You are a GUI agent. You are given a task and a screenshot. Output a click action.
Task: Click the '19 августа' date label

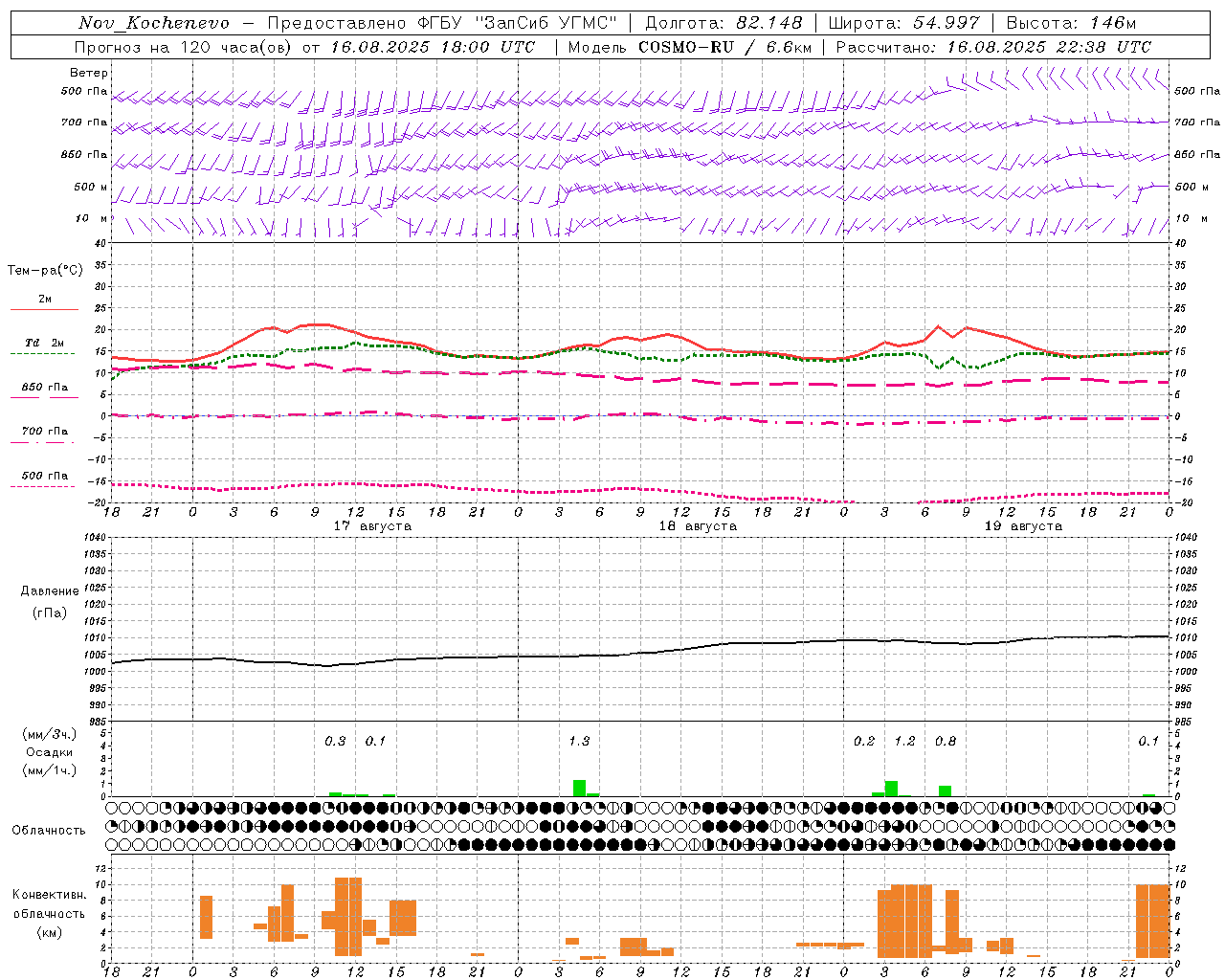tap(1023, 526)
